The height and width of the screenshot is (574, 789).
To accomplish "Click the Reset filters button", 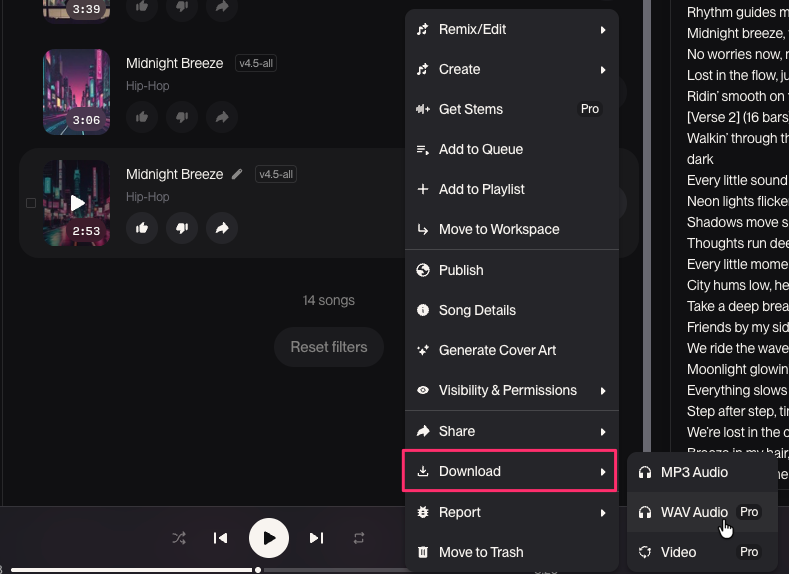I will pos(329,347).
